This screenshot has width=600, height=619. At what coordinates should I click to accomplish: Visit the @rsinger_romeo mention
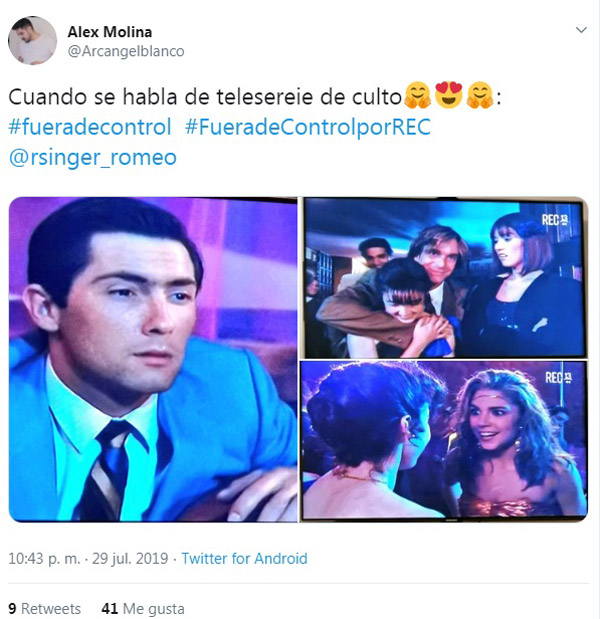(x=92, y=158)
